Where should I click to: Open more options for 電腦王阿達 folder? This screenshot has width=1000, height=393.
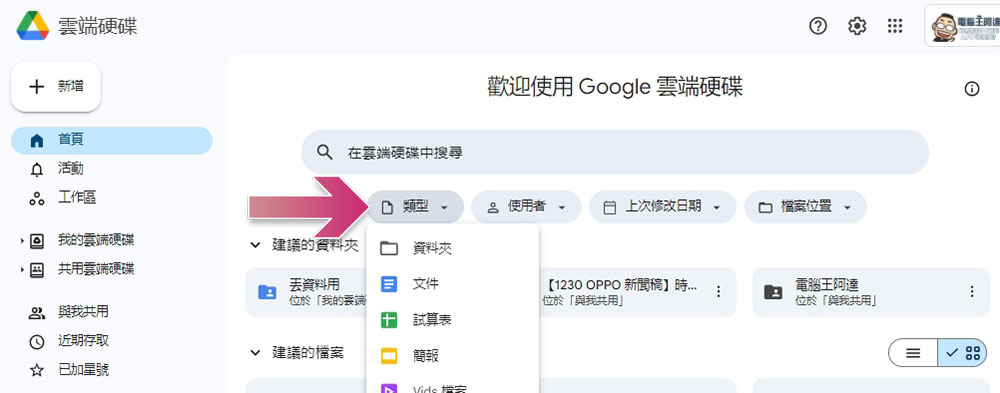pyautogui.click(x=972, y=292)
